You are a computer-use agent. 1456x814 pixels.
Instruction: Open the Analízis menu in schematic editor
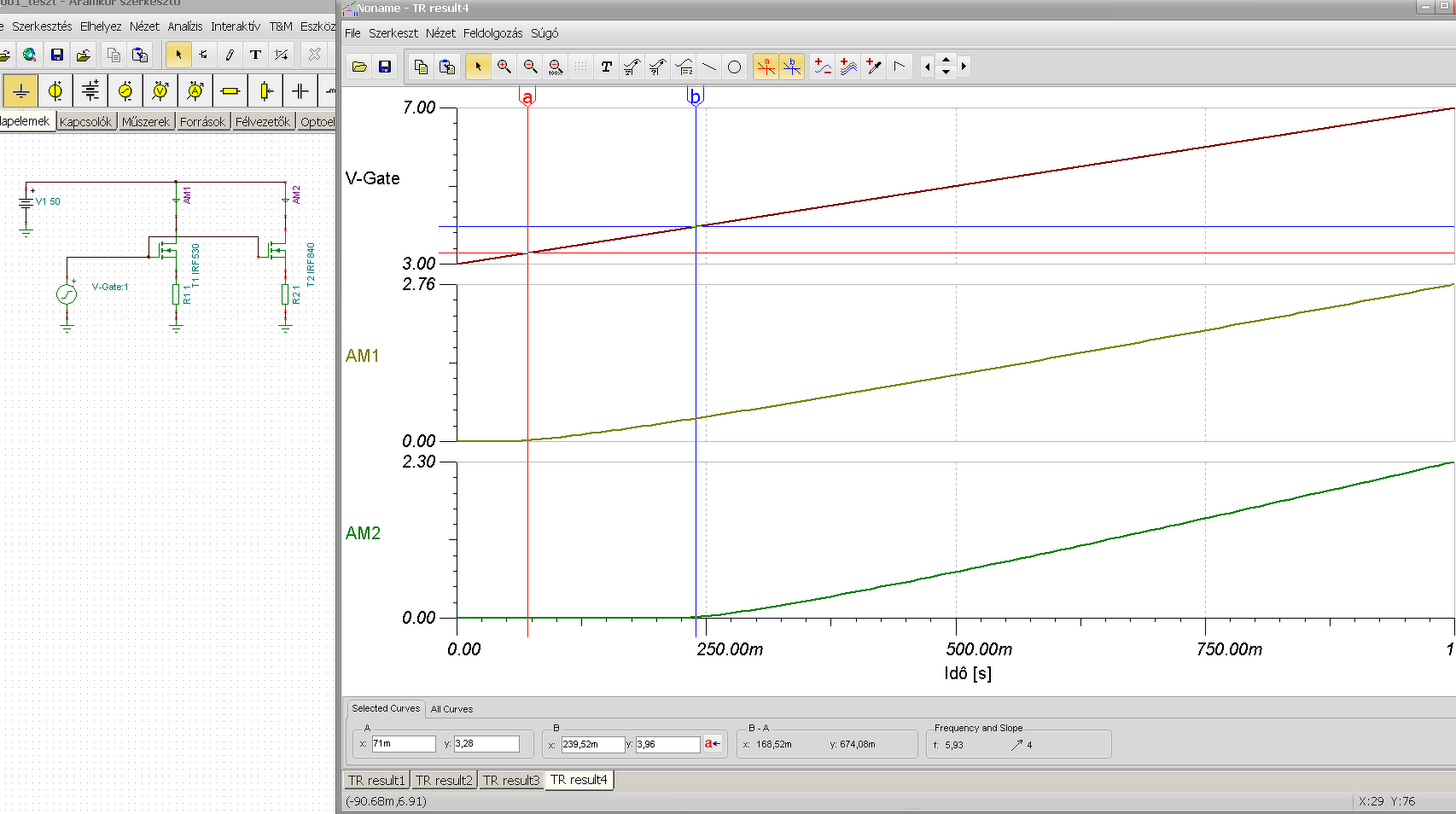(185, 26)
